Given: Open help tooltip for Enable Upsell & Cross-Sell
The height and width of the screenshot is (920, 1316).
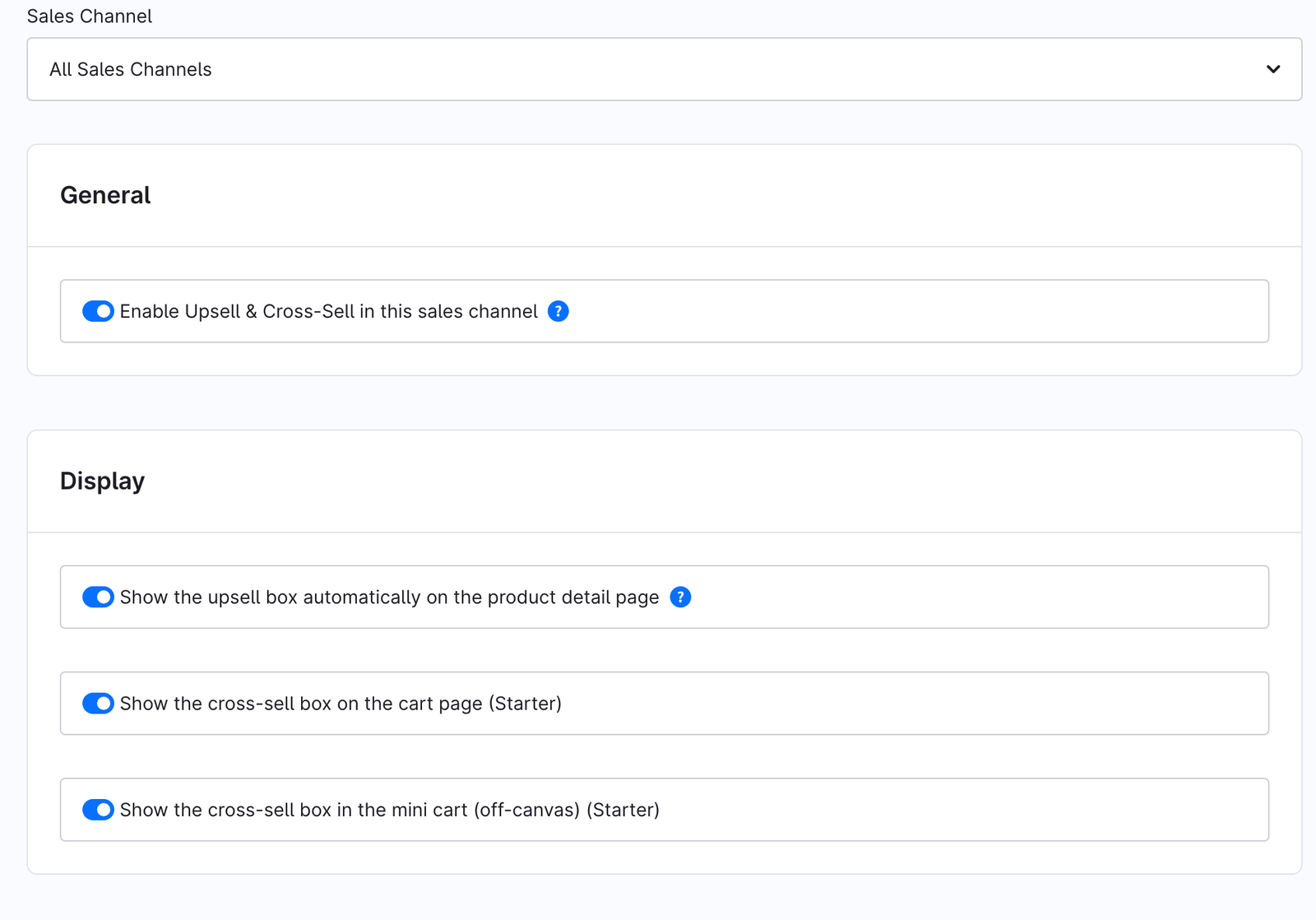Looking at the screenshot, I should (558, 311).
